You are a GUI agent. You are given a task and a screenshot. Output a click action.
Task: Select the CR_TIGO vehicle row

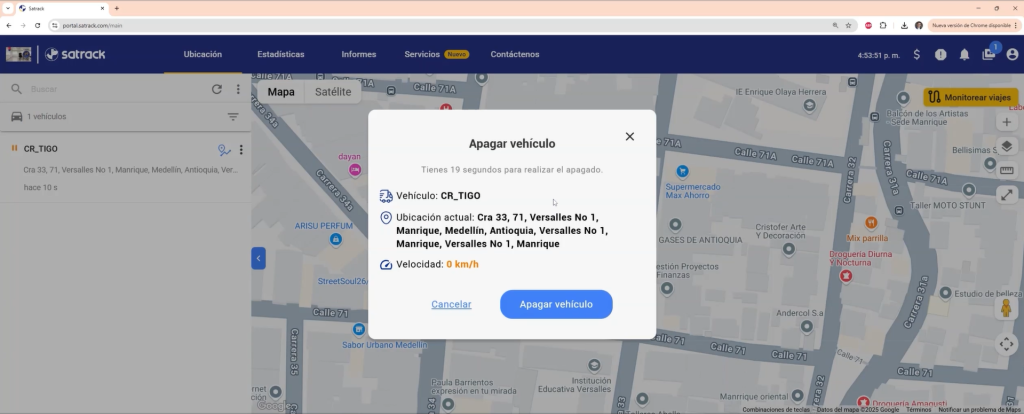coord(125,168)
